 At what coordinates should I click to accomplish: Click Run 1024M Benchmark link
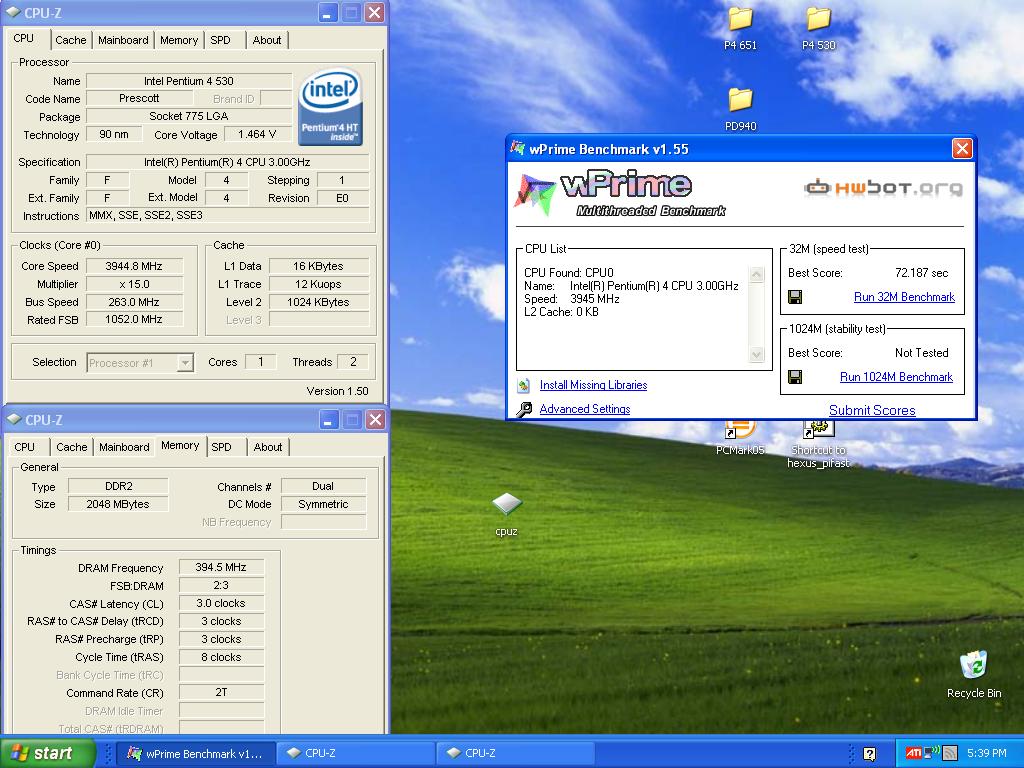(896, 377)
